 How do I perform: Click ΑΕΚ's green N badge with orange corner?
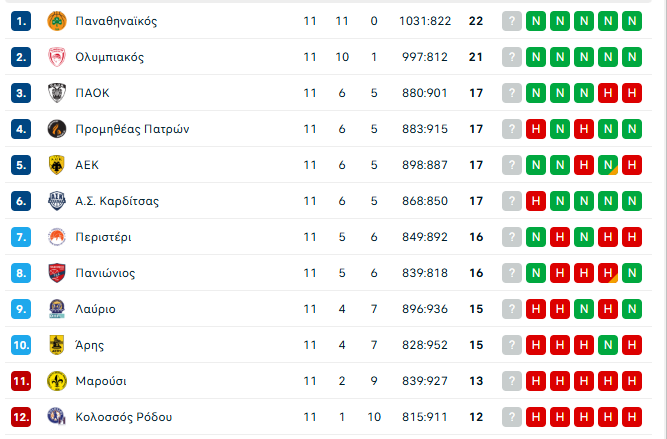click(608, 165)
